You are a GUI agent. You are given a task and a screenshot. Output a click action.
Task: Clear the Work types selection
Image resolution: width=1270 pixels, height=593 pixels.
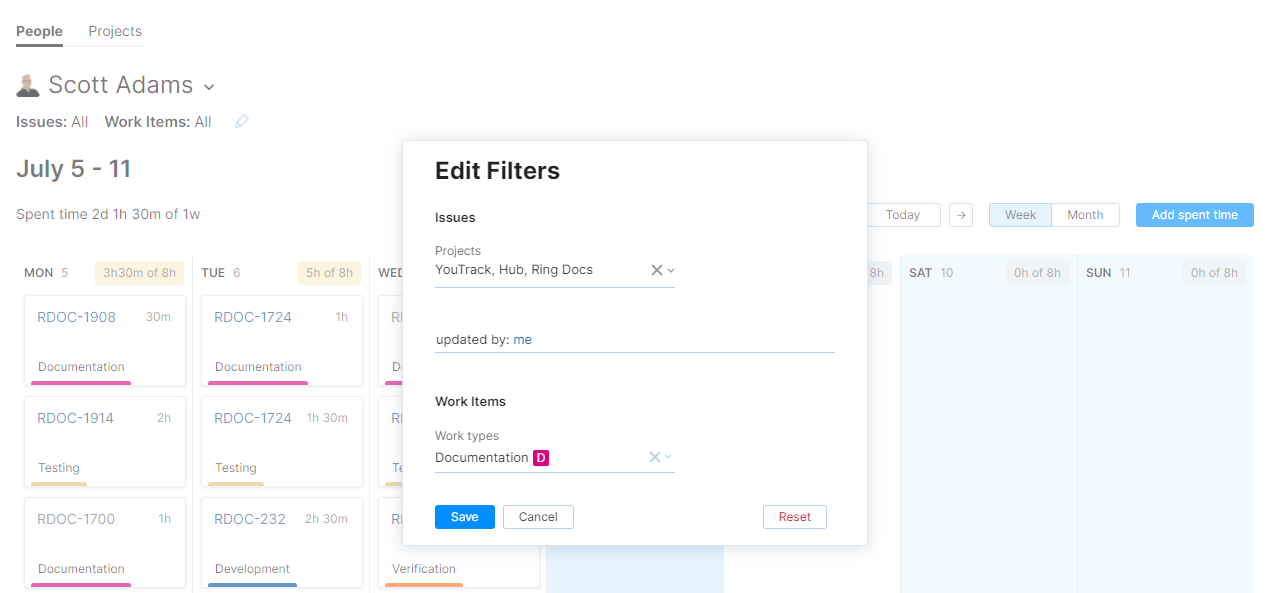(654, 457)
